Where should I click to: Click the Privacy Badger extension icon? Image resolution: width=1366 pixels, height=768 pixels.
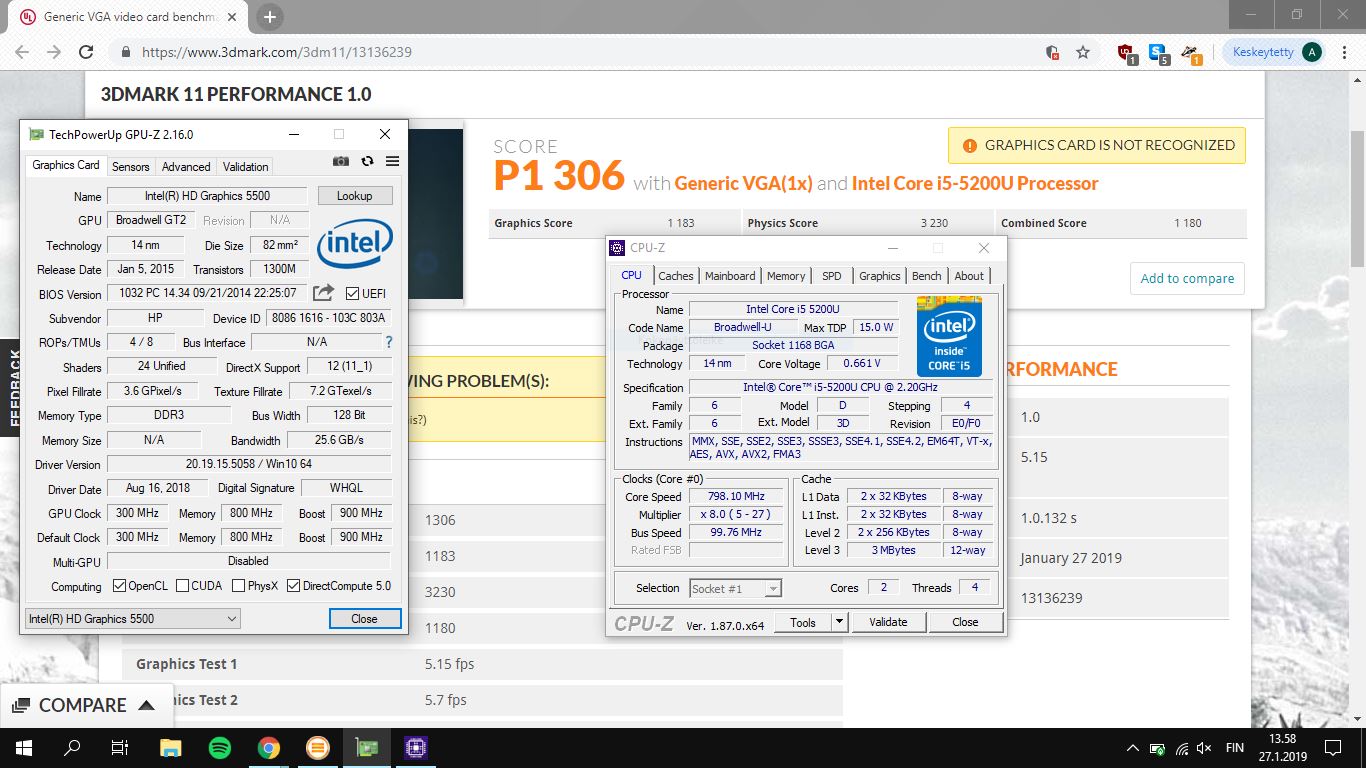(x=1190, y=53)
